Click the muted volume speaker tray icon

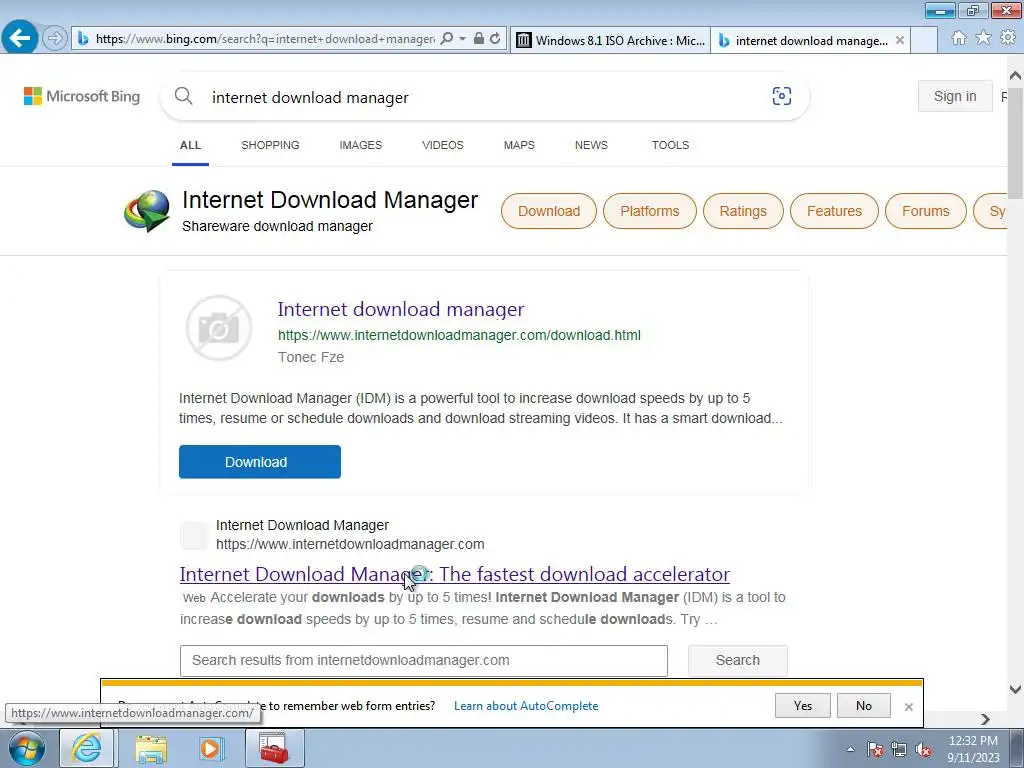click(923, 749)
